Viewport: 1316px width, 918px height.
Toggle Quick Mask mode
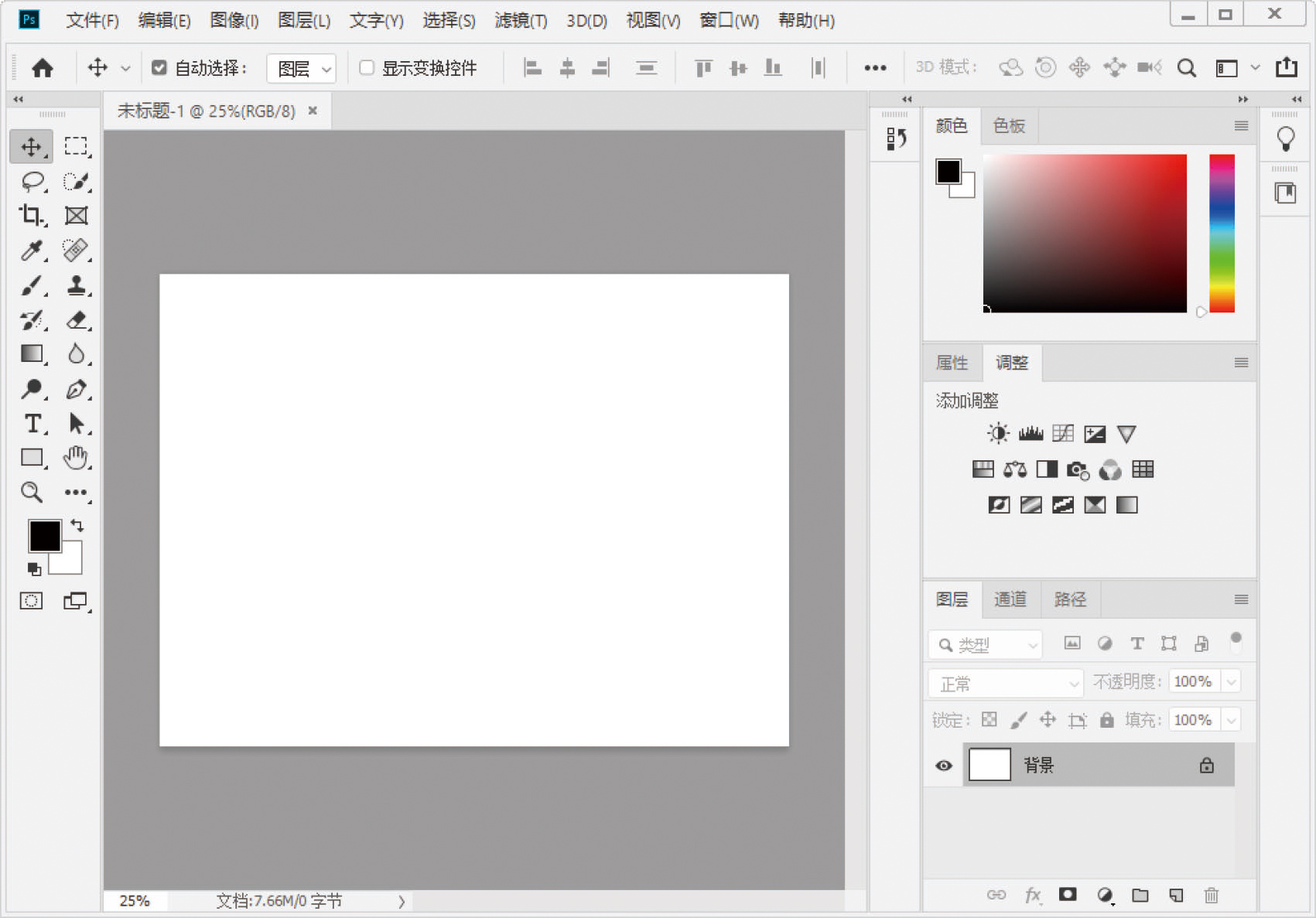(x=32, y=601)
